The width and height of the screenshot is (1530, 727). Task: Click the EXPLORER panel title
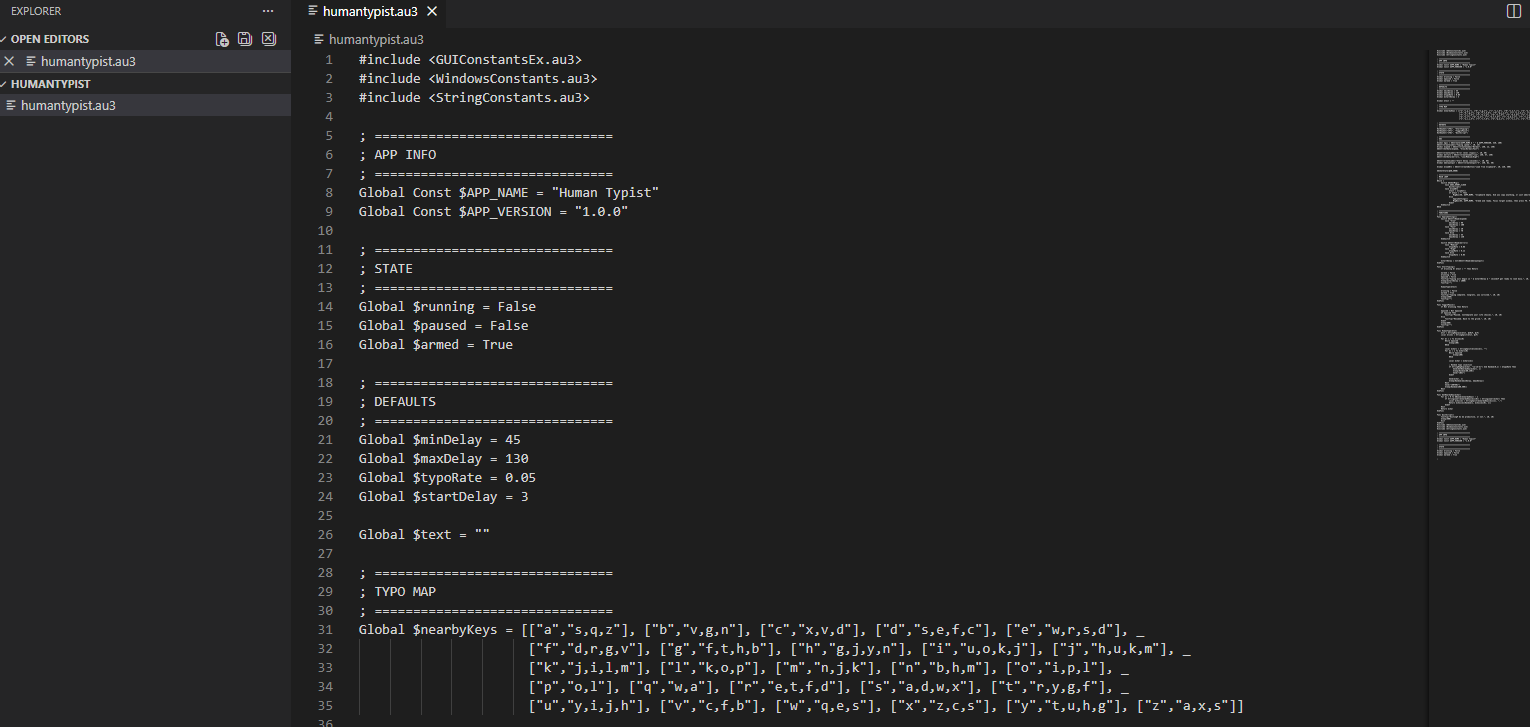pos(36,11)
